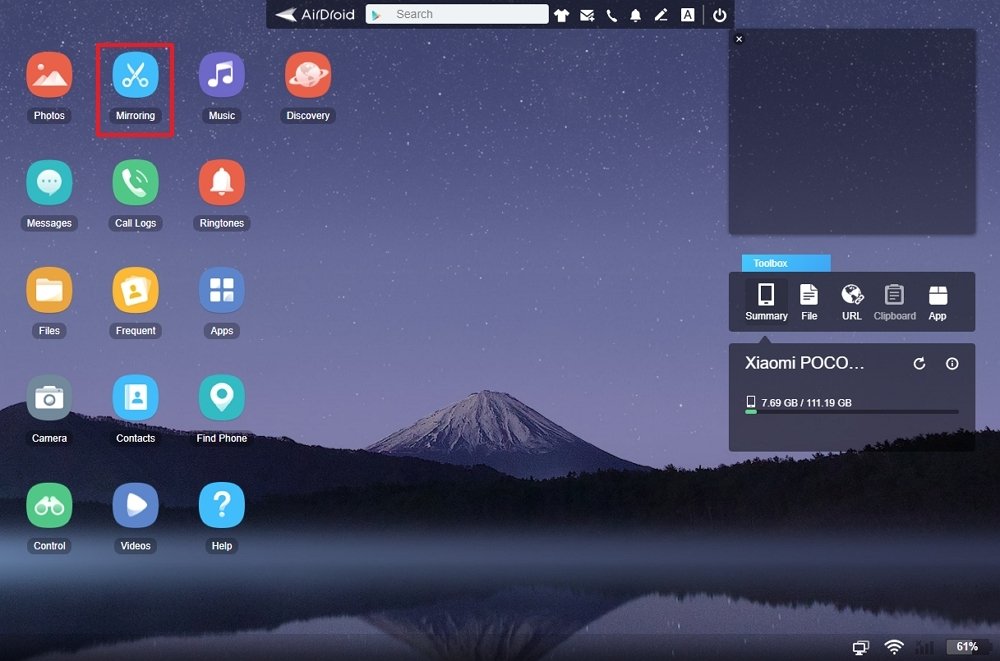Click the new message envelope icon
Image resolution: width=1000 pixels, height=661 pixels.
pos(587,15)
